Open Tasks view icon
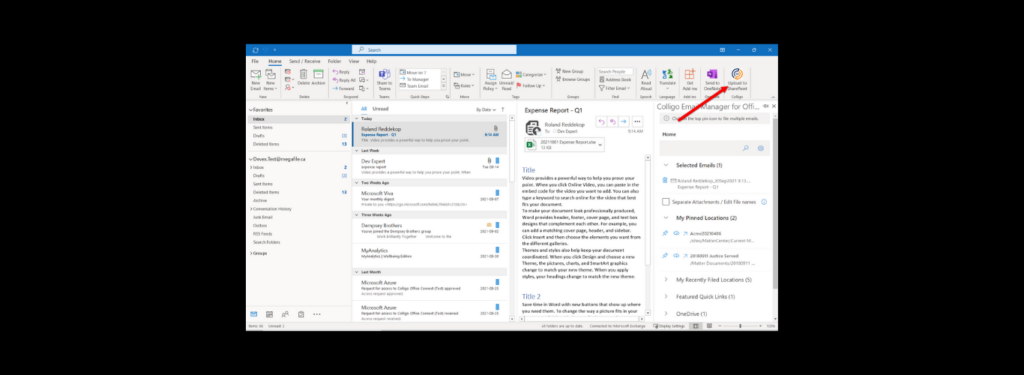 point(301,314)
